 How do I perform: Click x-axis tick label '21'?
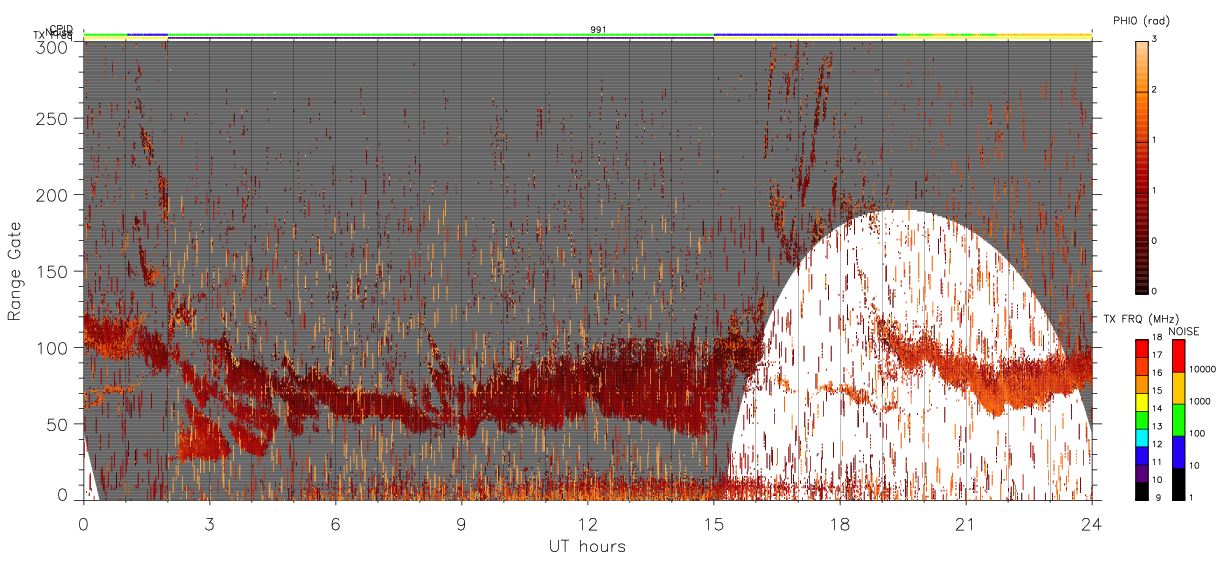[965, 523]
